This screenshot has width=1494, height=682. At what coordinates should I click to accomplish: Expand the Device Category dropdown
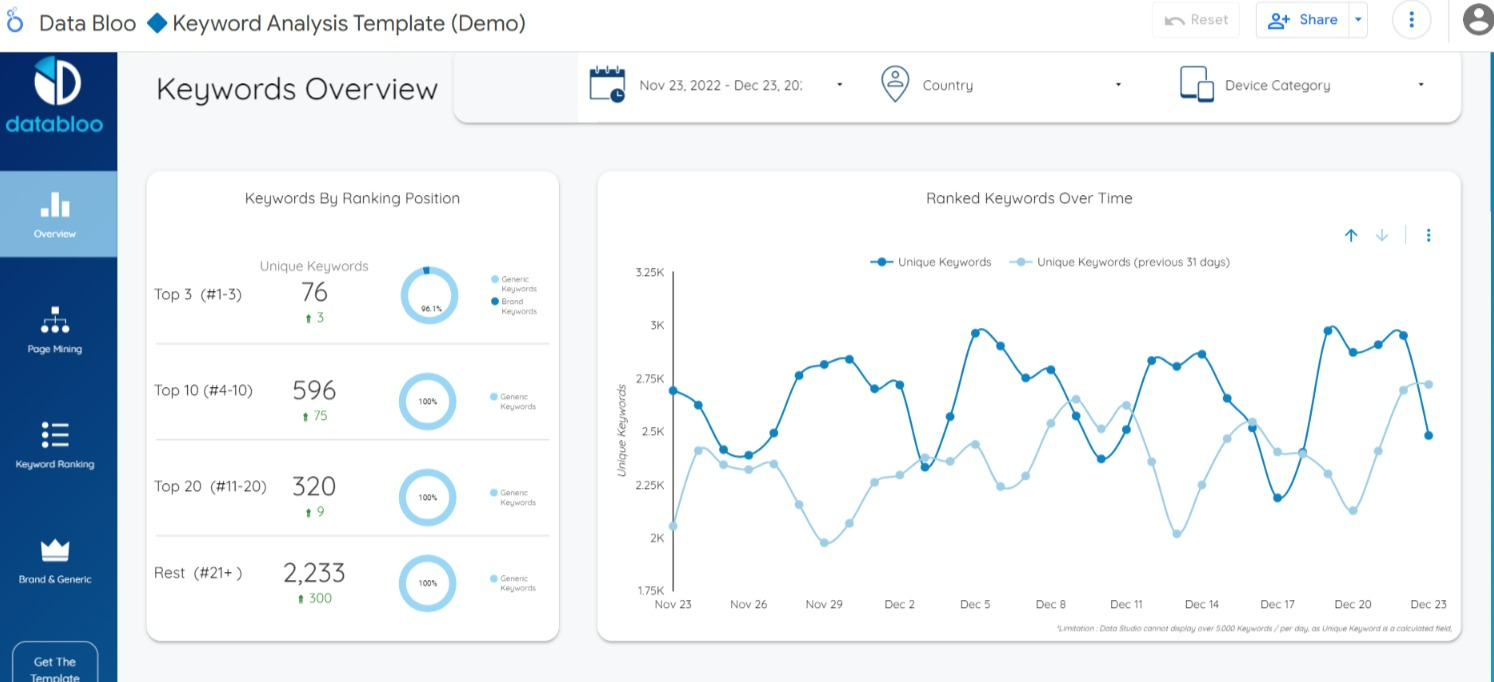pyautogui.click(x=1421, y=85)
